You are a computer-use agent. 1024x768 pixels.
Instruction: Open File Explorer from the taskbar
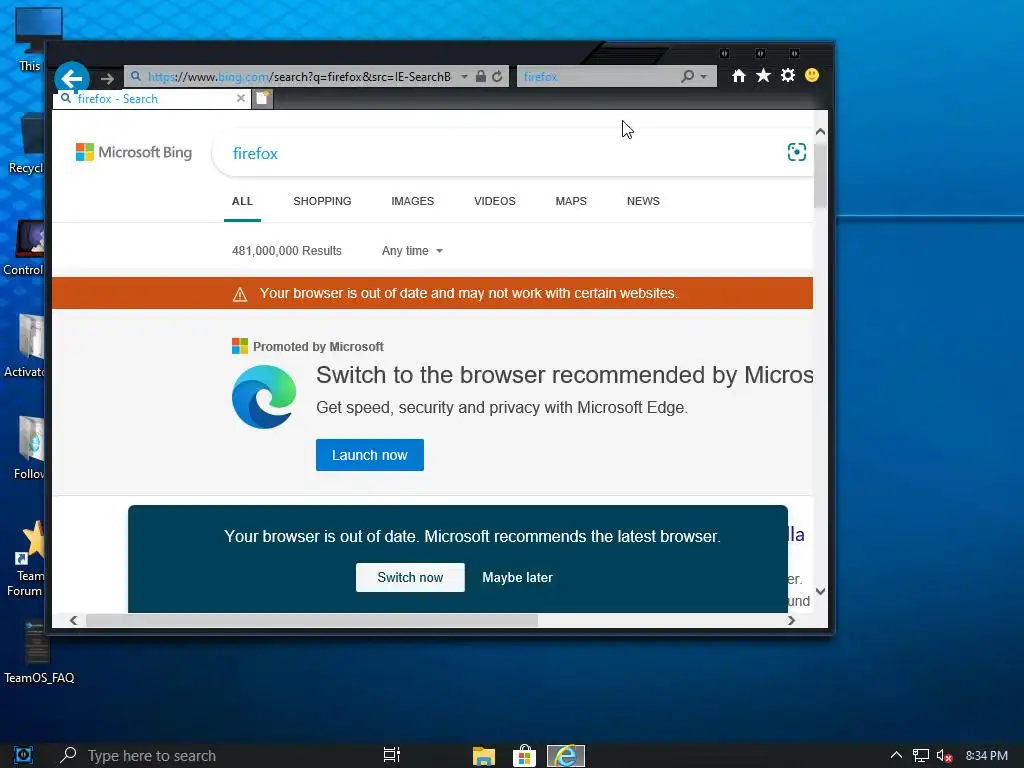483,756
